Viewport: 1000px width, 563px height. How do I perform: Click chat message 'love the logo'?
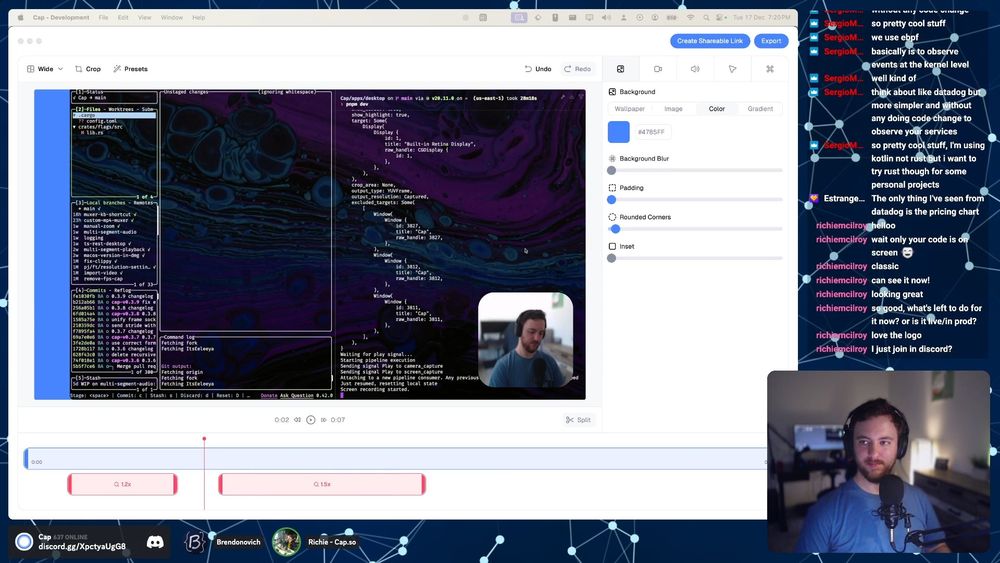click(896, 335)
